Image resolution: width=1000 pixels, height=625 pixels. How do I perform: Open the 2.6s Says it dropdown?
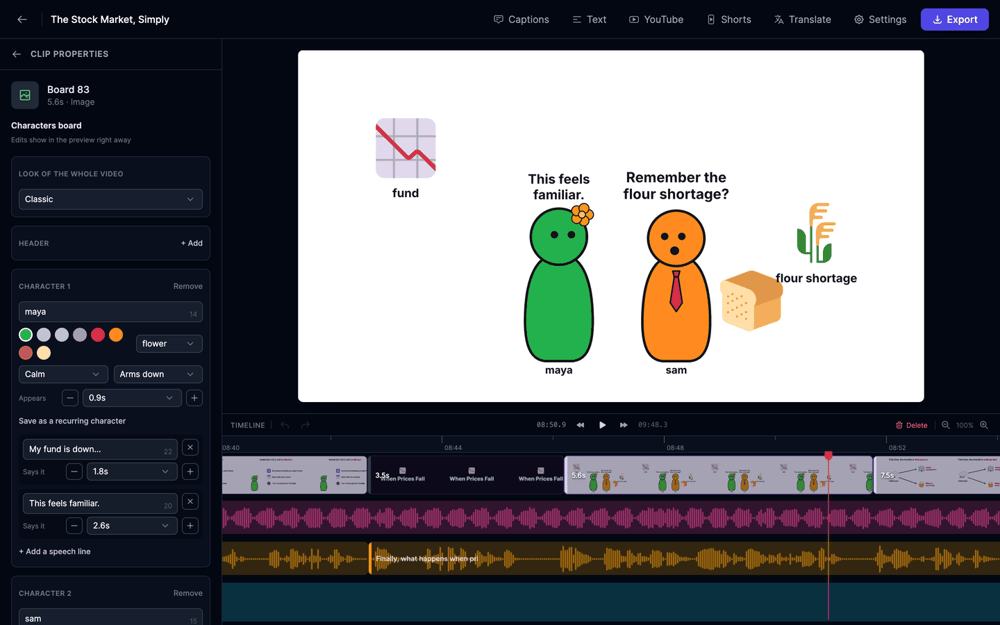click(x=131, y=526)
